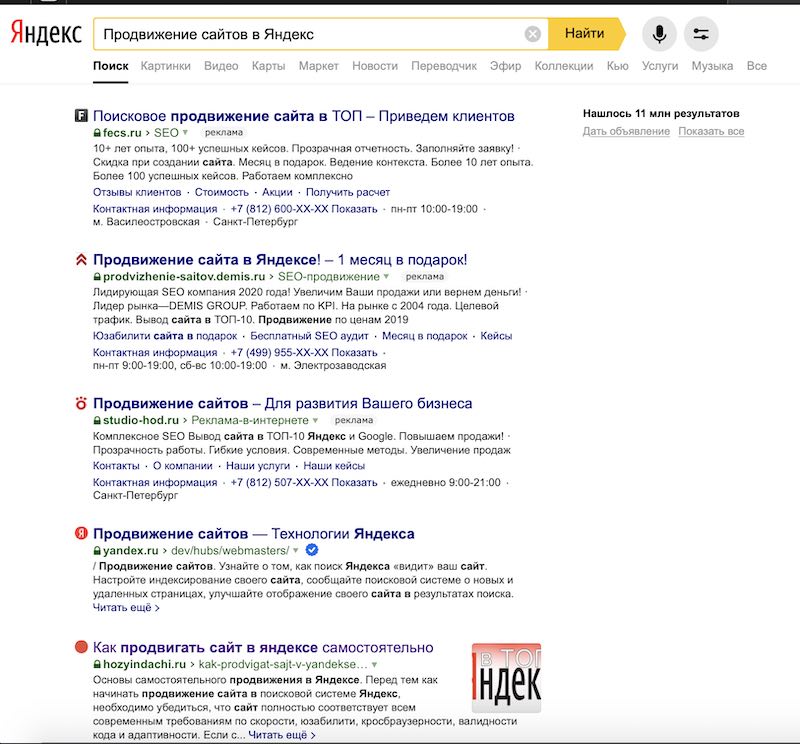The image size is (800, 744).
Task: Click the lock icon beside fecs.ru
Action: pos(97,133)
